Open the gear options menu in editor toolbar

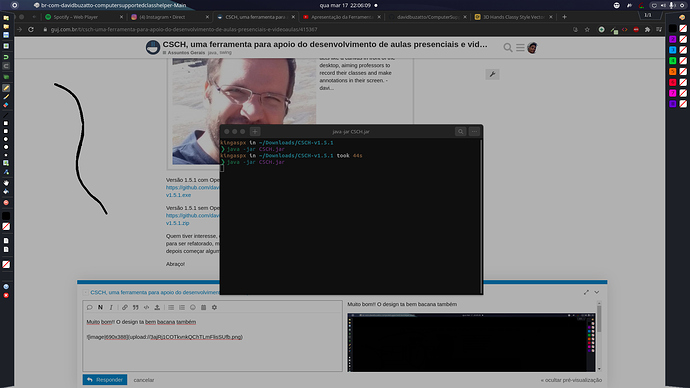(214, 307)
